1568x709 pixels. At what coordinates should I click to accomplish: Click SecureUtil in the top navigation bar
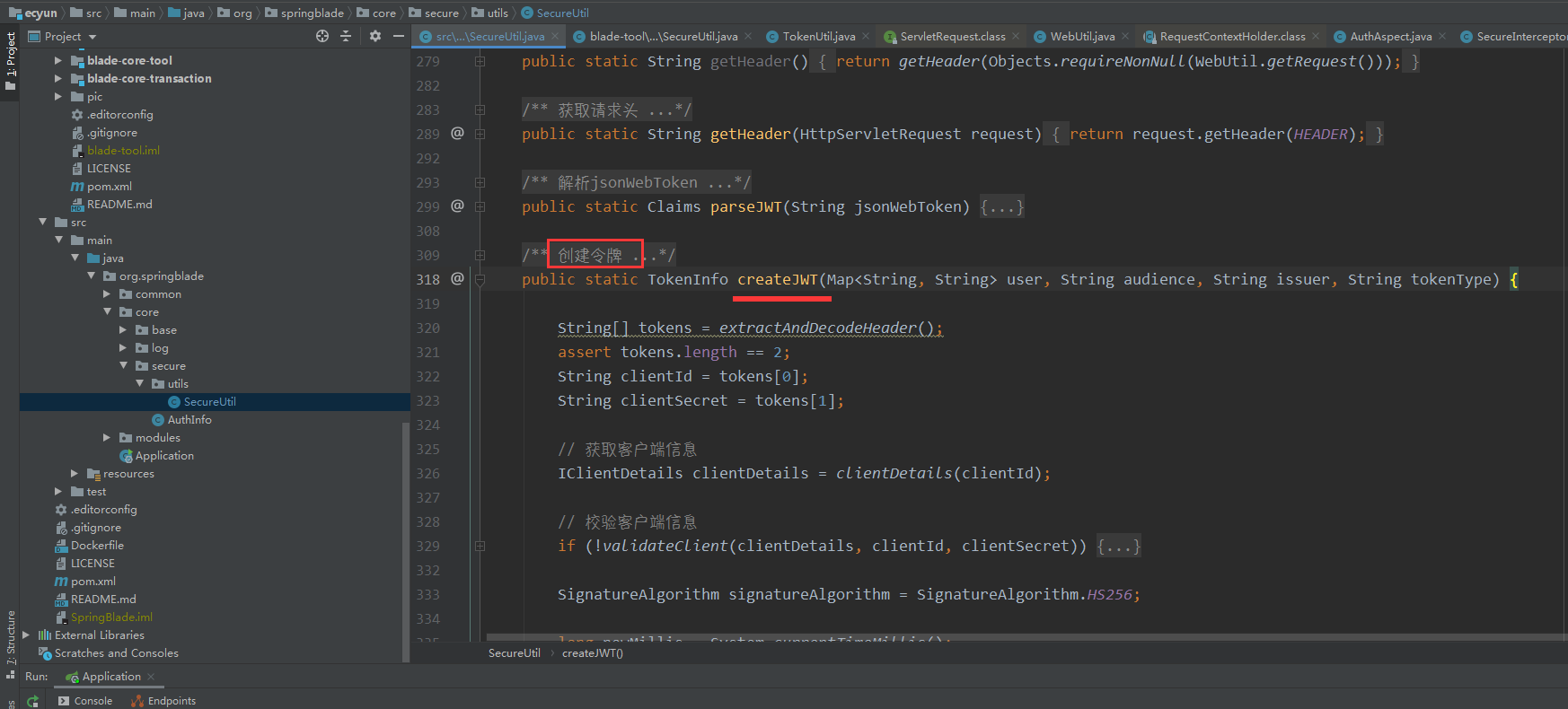point(555,13)
